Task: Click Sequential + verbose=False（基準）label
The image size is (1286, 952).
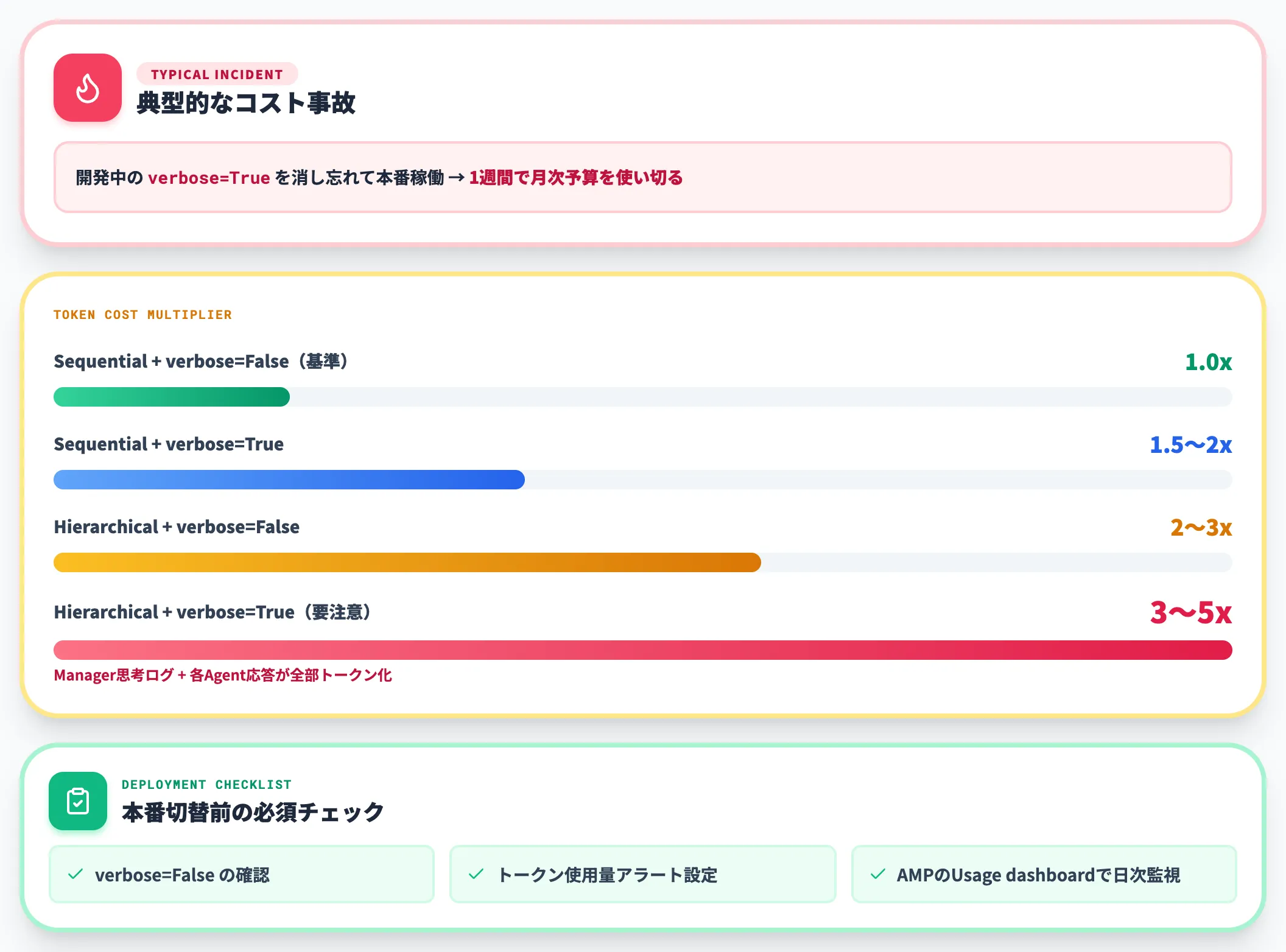Action: pyautogui.click(x=200, y=362)
